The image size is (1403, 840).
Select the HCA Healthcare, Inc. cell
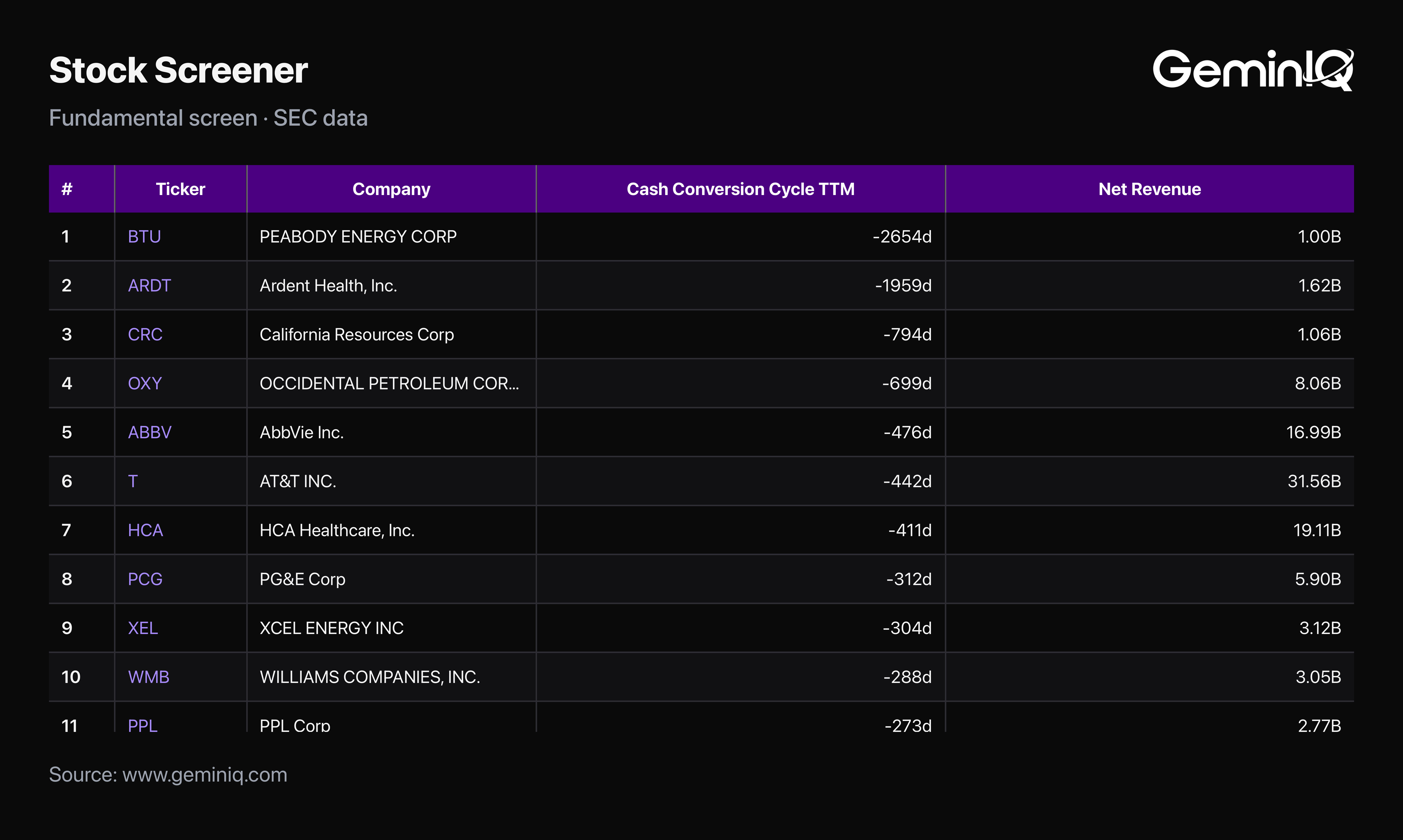pos(391,530)
